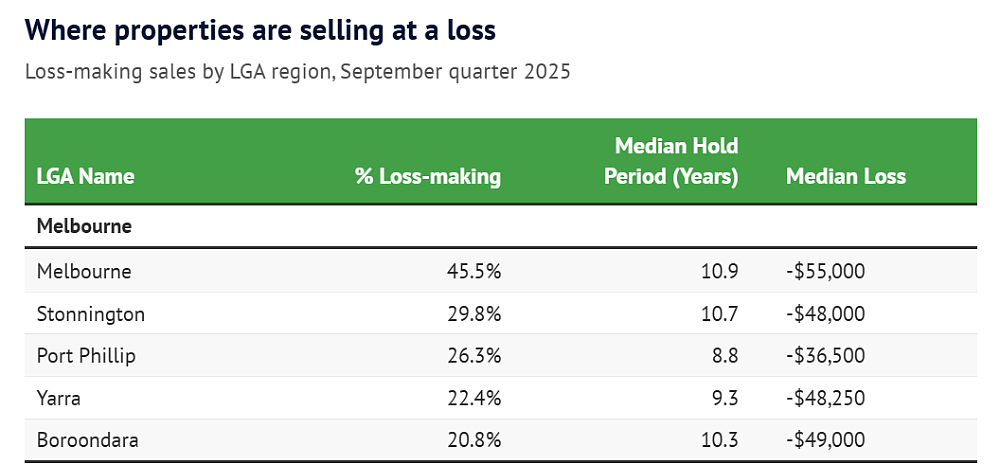Click the Median Hold Period (Years) header
Viewport: 1000px width, 468px height.
671,161
